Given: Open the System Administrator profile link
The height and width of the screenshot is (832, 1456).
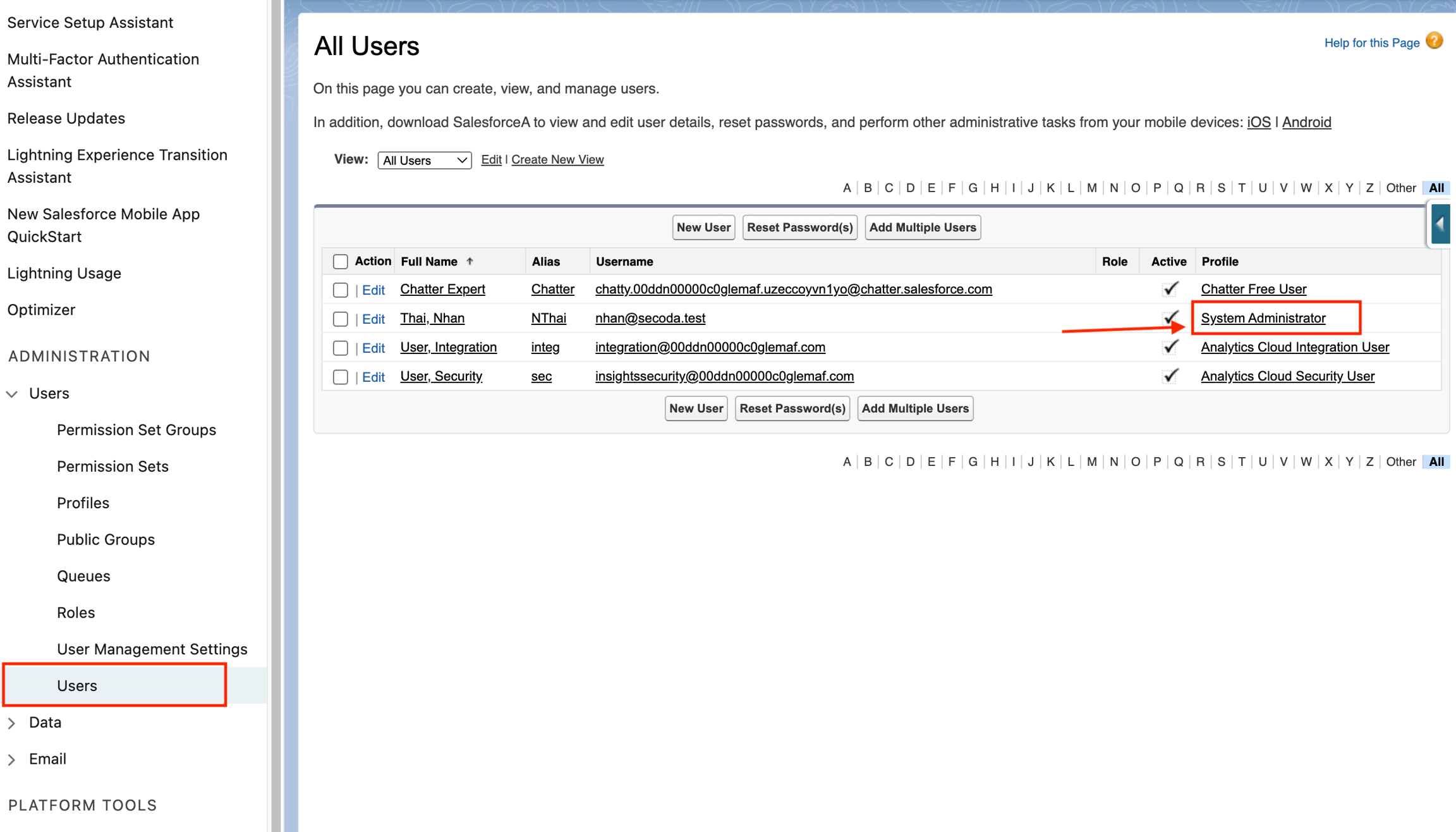Looking at the screenshot, I should [x=1263, y=318].
